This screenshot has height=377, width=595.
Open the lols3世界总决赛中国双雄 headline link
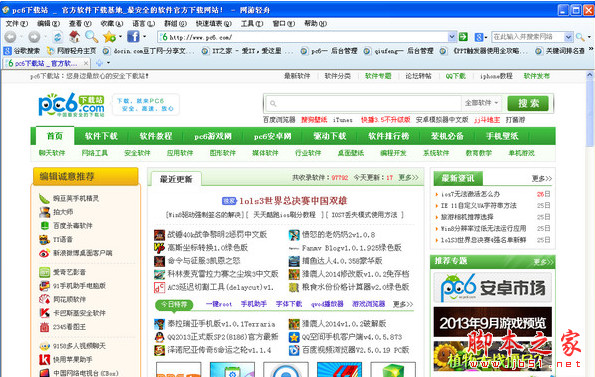293,201
